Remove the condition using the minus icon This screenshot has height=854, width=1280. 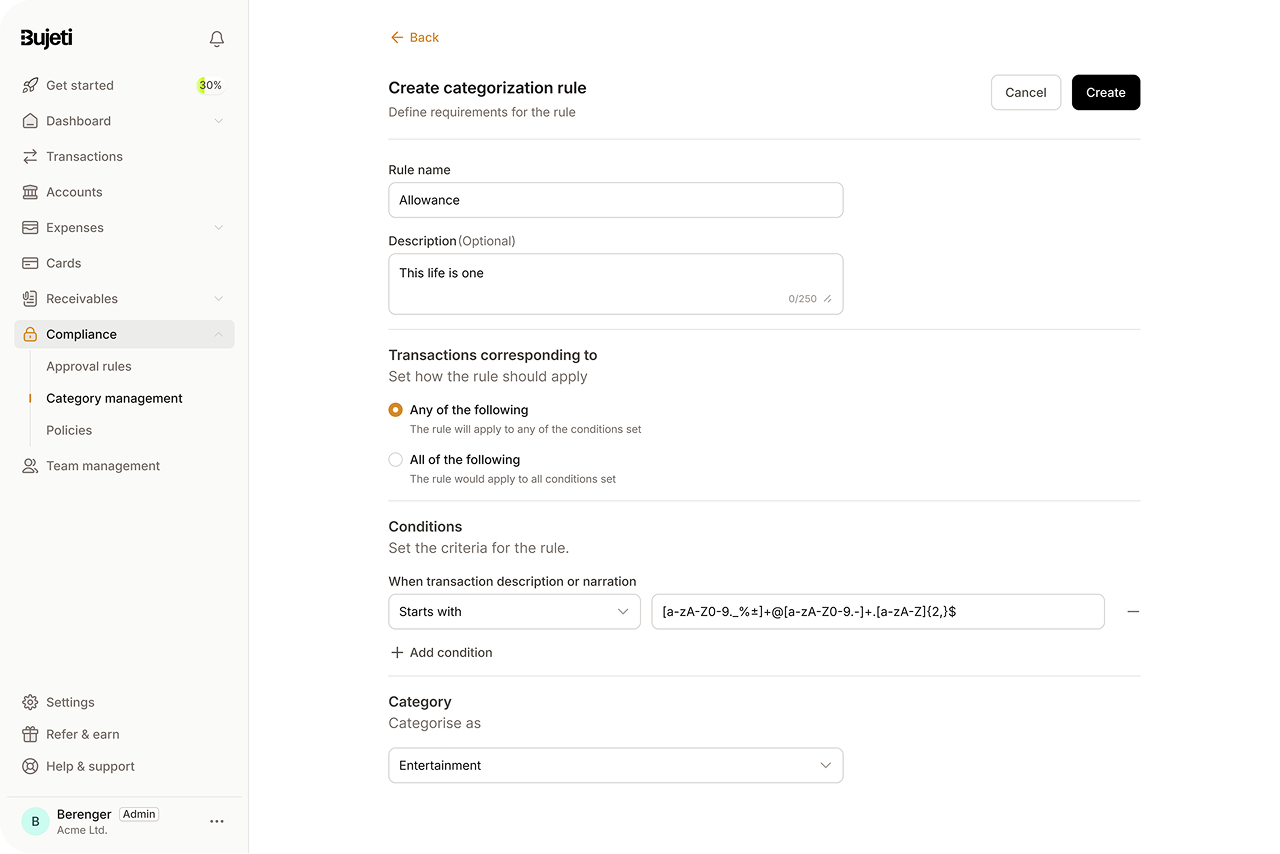point(1133,611)
